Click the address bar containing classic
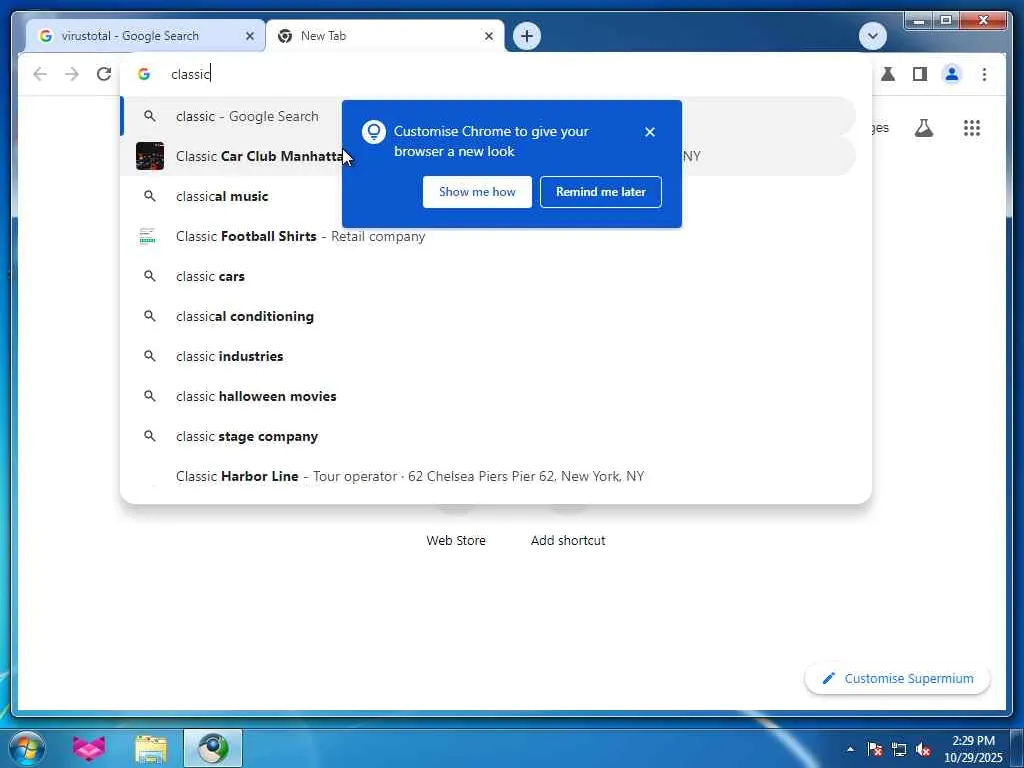Image resolution: width=1024 pixels, height=768 pixels. (496, 74)
